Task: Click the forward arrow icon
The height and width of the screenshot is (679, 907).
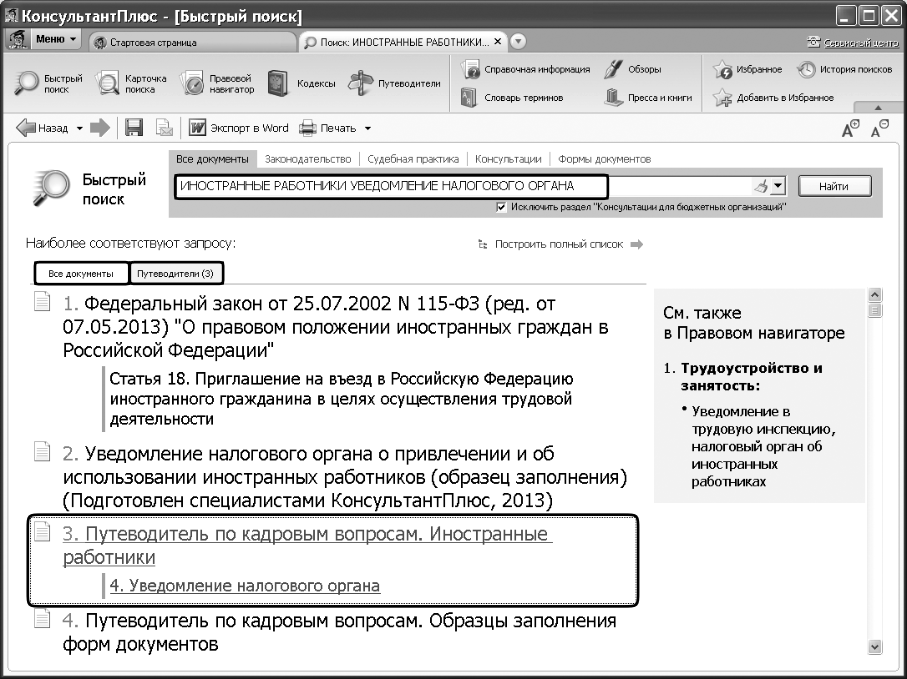Action: pyautogui.click(x=99, y=128)
